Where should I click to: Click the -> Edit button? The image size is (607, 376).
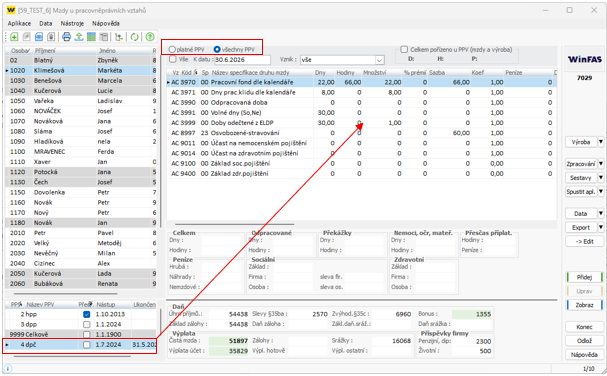[585, 241]
